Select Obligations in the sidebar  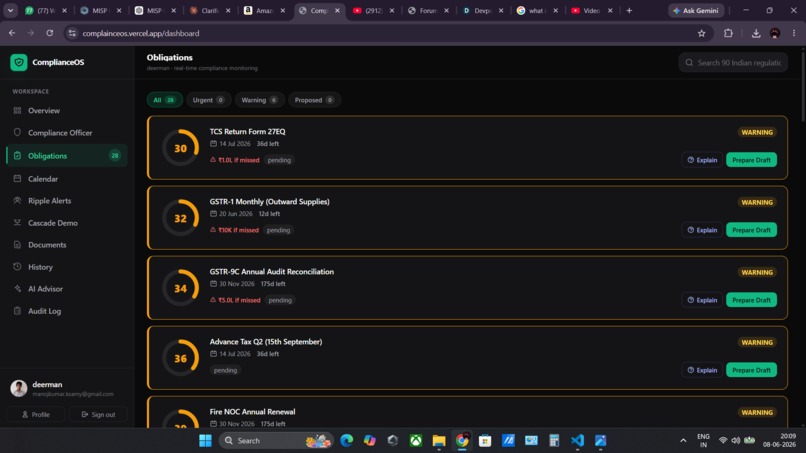(x=67, y=155)
